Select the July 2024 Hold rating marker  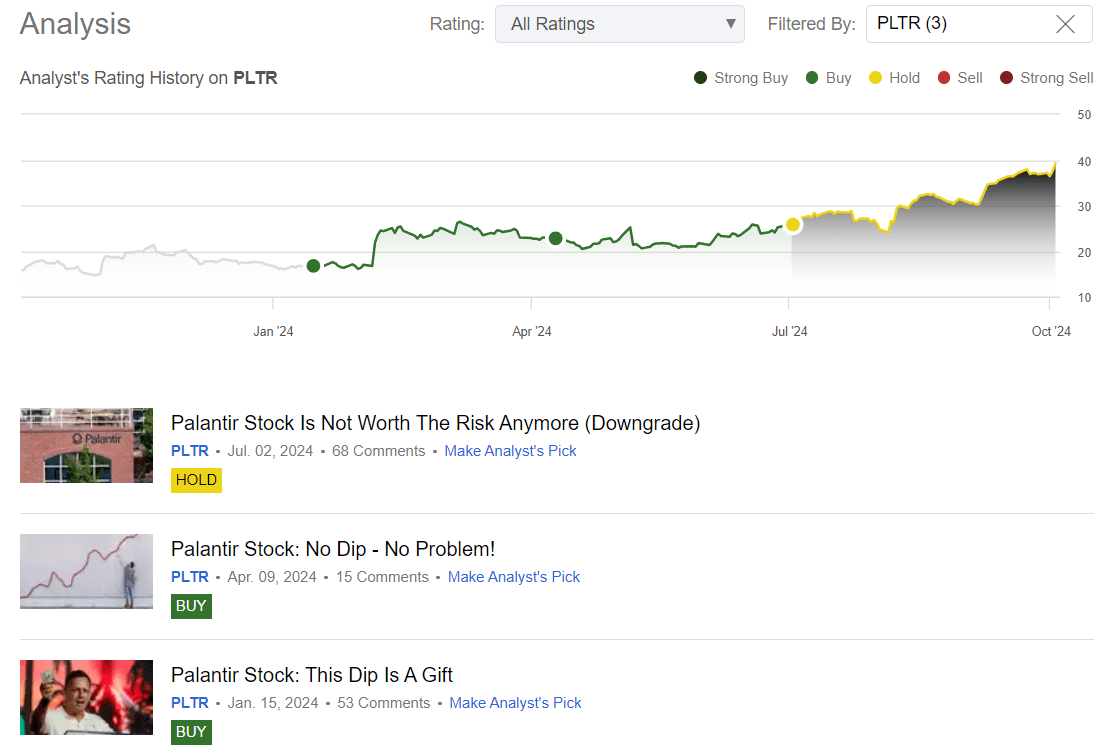(793, 225)
